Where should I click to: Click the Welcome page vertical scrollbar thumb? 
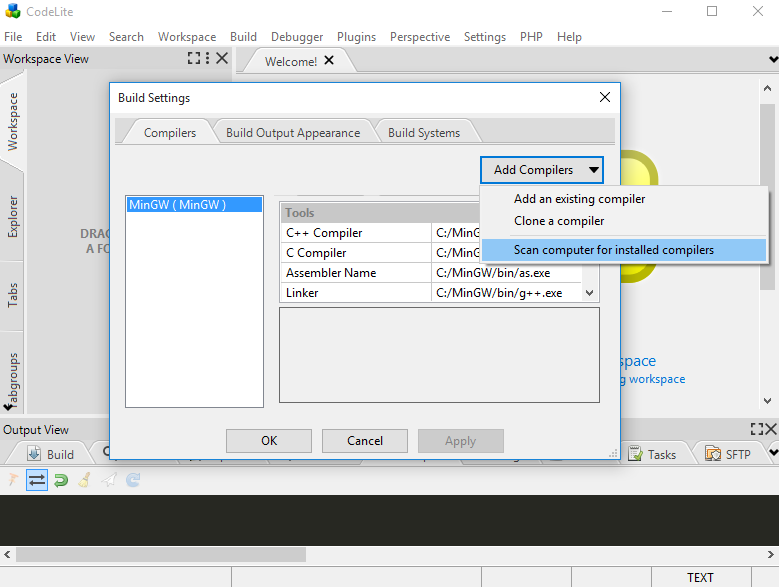point(767,197)
